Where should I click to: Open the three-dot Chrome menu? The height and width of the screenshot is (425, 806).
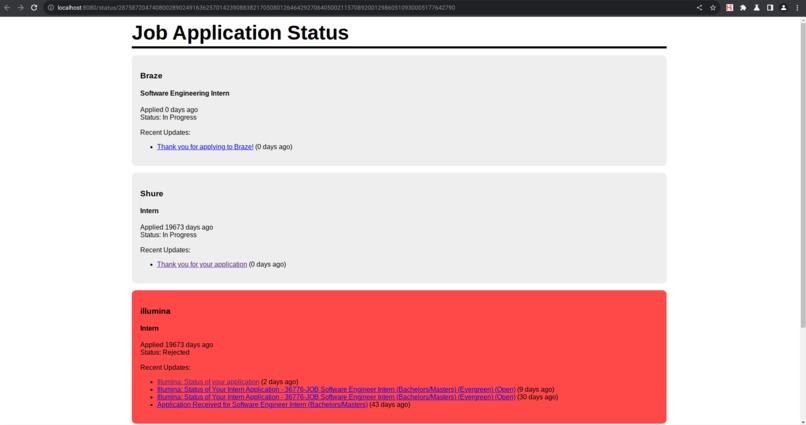click(797, 8)
